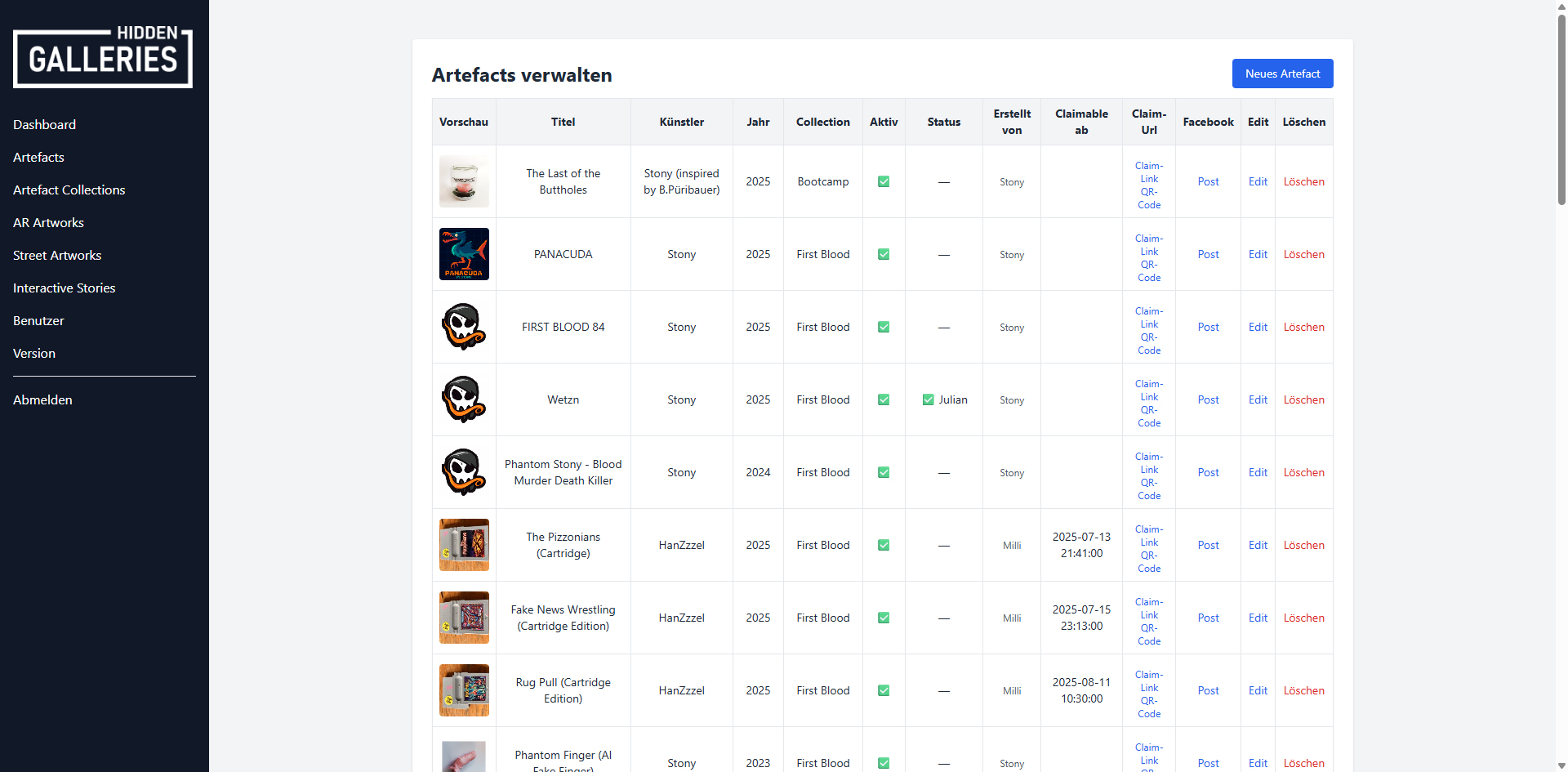
Task: Open Rug Pull cartridge preview image
Action: coord(464,690)
